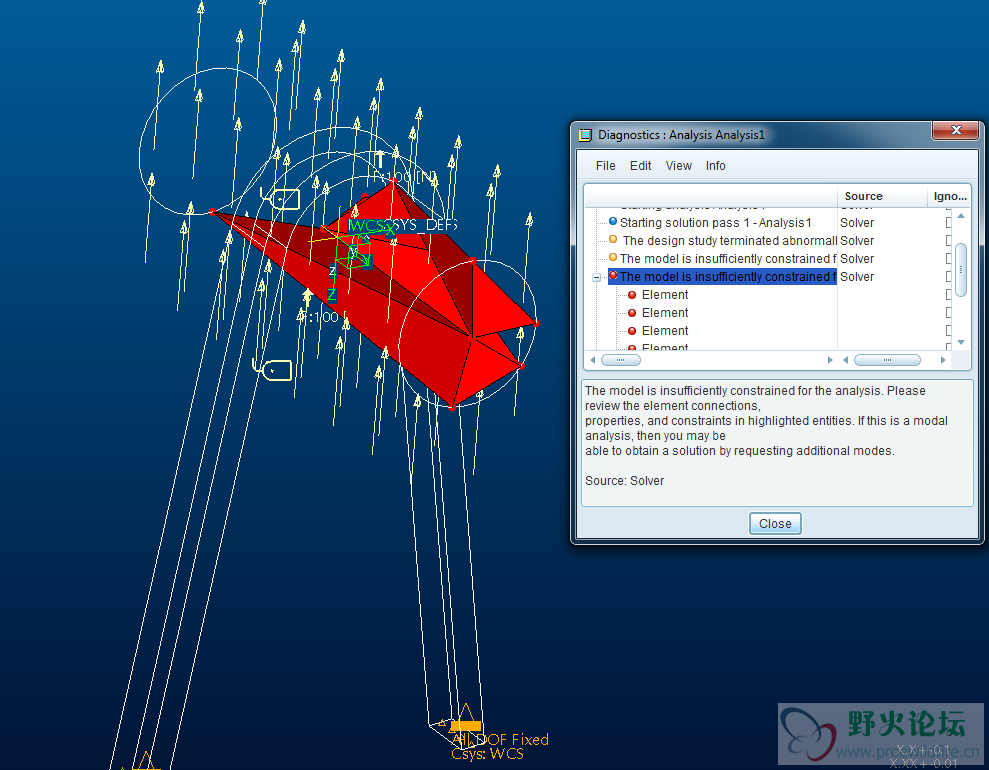Click the orange icon of the unhighlighted insufficiently constrained row
Image resolution: width=989 pixels, height=770 pixels.
coord(612,257)
